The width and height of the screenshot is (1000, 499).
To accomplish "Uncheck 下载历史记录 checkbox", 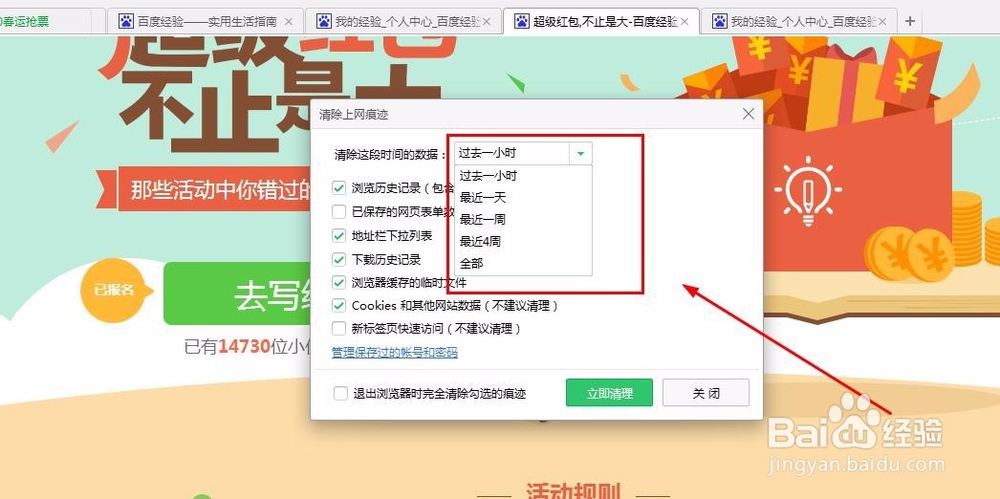I will [339, 259].
